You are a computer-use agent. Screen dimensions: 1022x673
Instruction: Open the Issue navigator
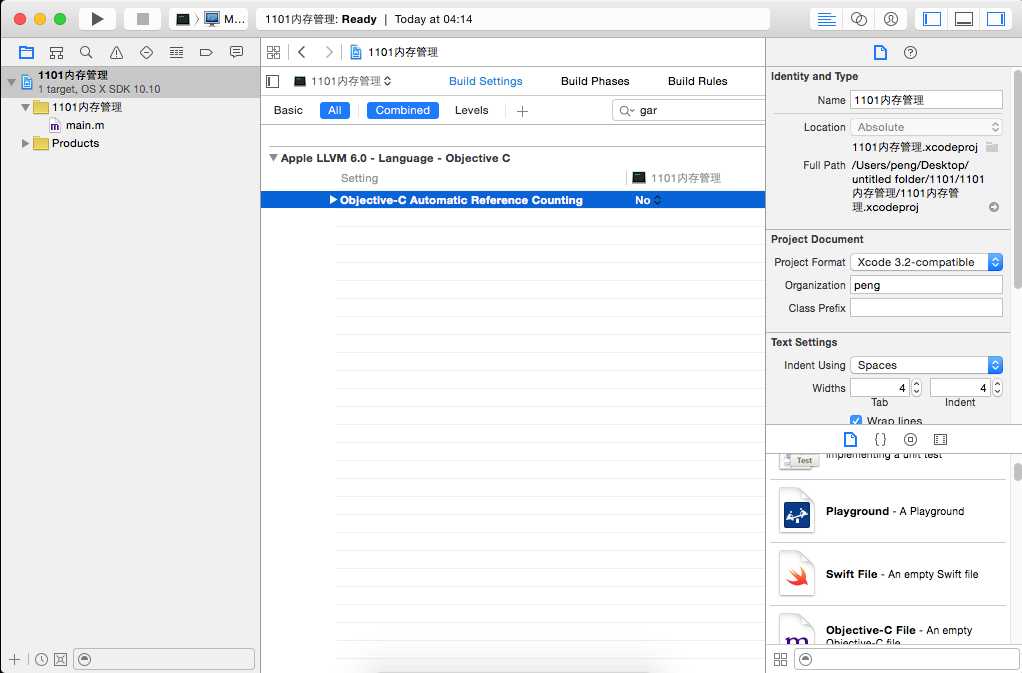click(116, 52)
